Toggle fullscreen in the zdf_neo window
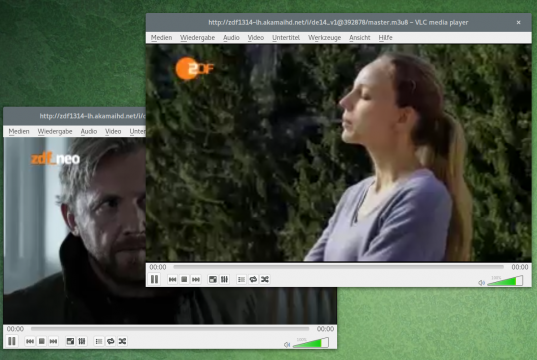The width and height of the screenshot is (537, 360). click(70, 341)
